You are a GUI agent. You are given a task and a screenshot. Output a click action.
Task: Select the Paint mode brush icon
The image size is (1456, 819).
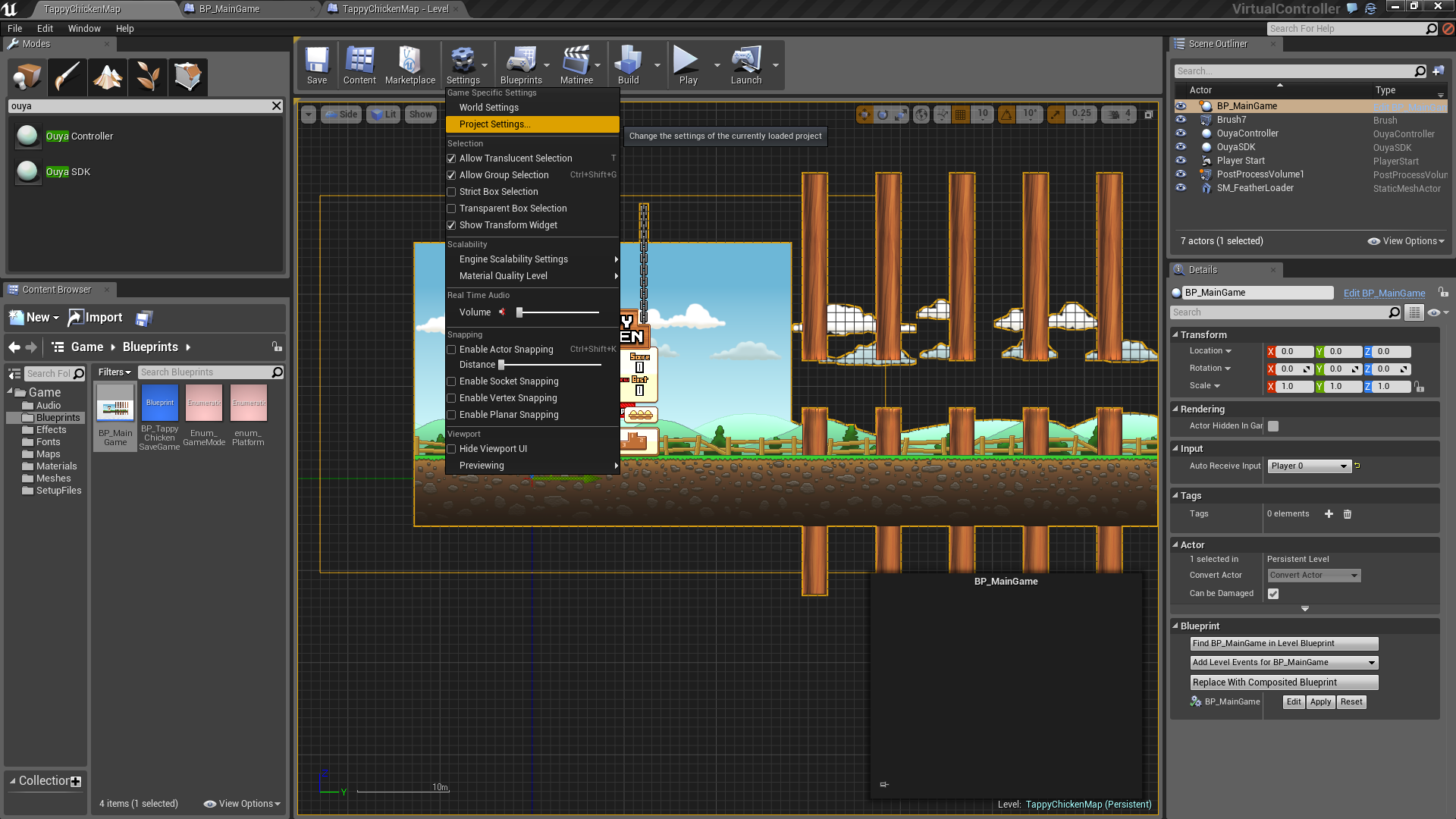pos(67,77)
